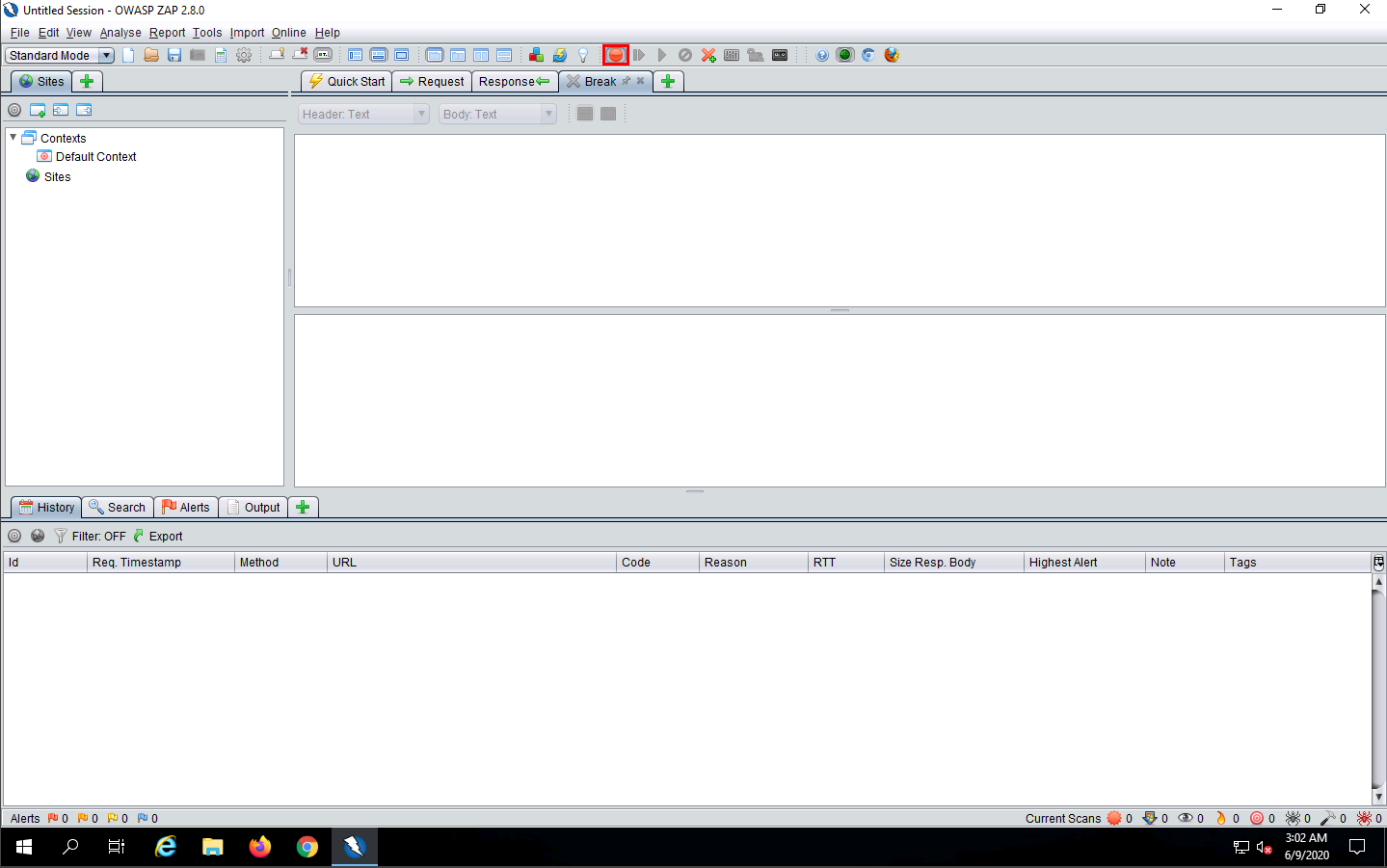Open the Tools menu
The image size is (1387, 868).
[x=207, y=32]
